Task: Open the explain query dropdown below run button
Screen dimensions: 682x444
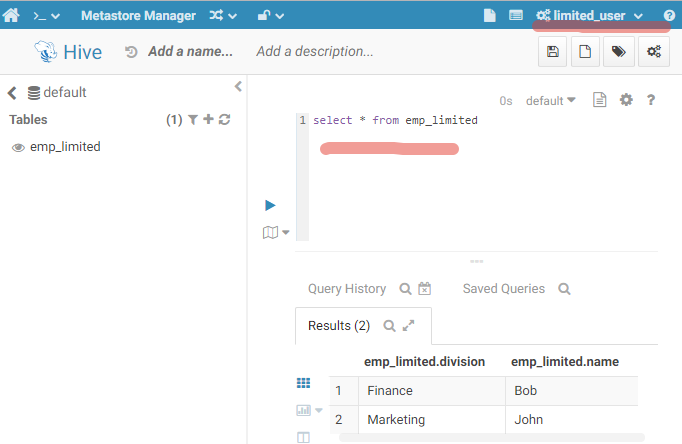Action: pos(275,232)
